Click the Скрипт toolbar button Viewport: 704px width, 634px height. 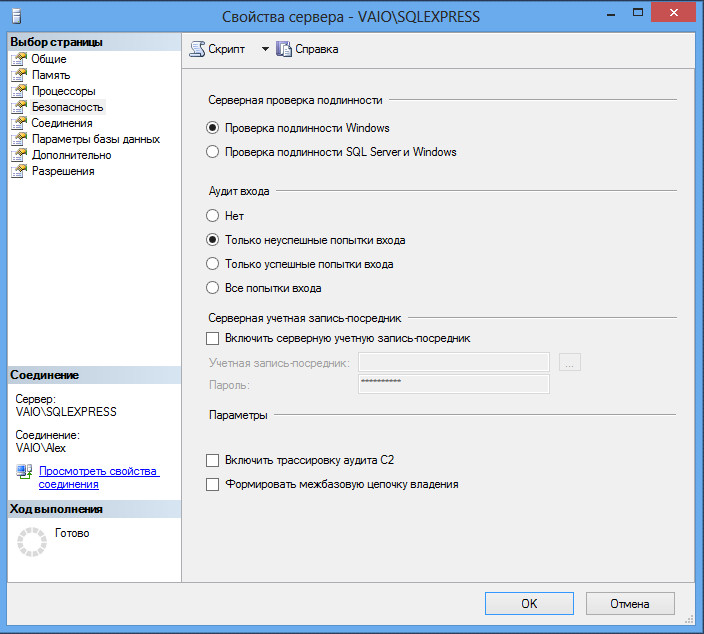pos(217,49)
